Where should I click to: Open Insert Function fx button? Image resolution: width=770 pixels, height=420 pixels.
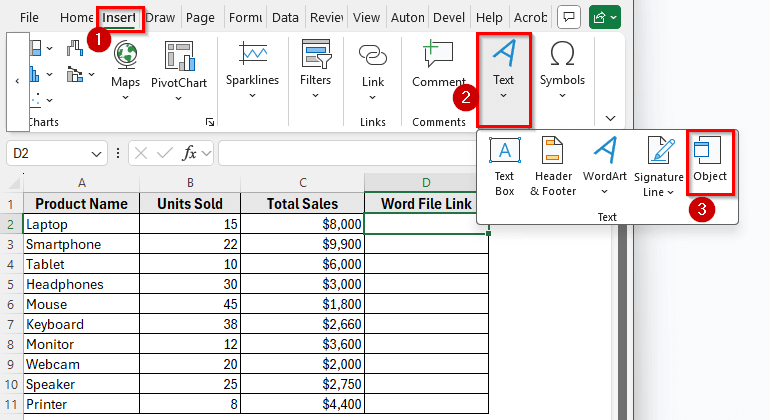point(189,154)
